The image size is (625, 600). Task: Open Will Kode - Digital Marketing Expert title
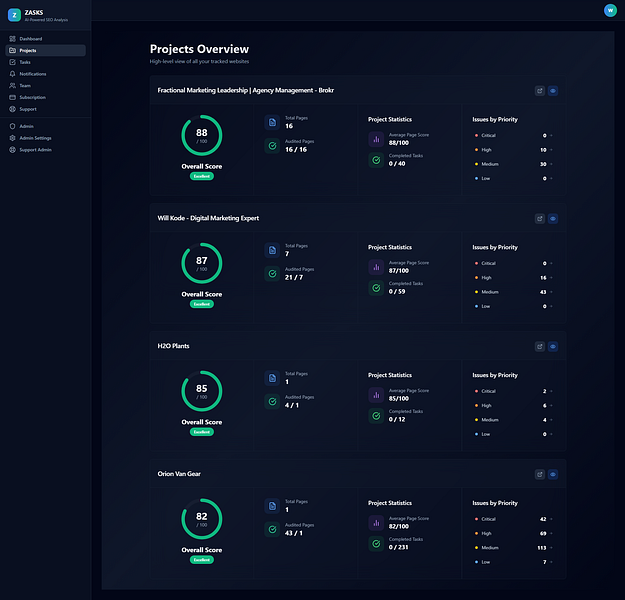click(208, 218)
